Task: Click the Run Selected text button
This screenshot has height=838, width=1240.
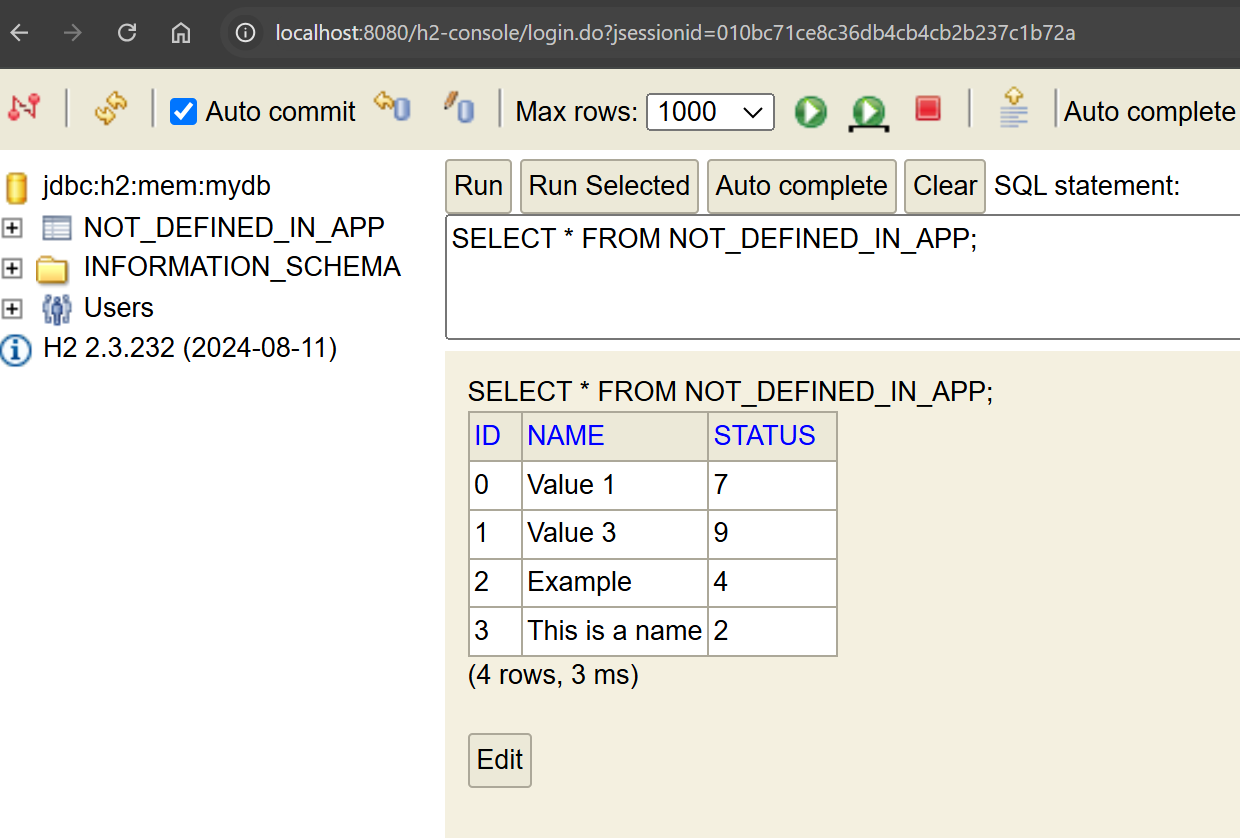Action: (x=609, y=186)
